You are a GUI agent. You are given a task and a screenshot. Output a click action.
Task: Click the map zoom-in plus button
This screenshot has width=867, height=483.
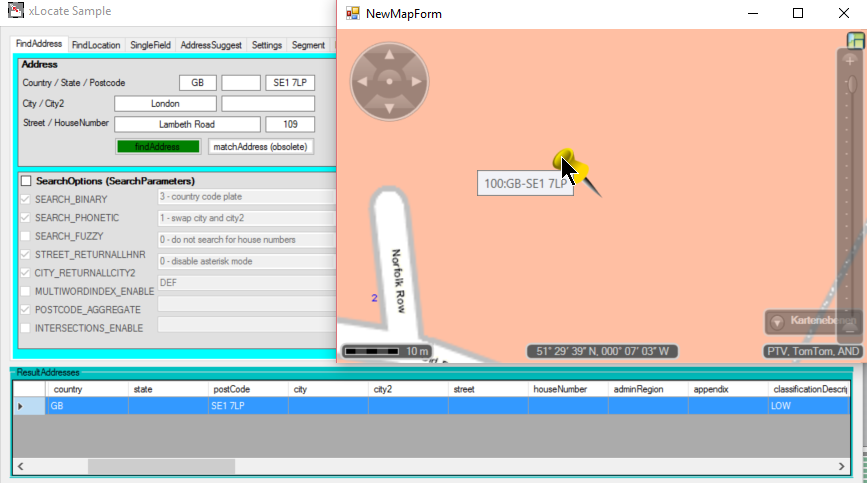[850, 60]
